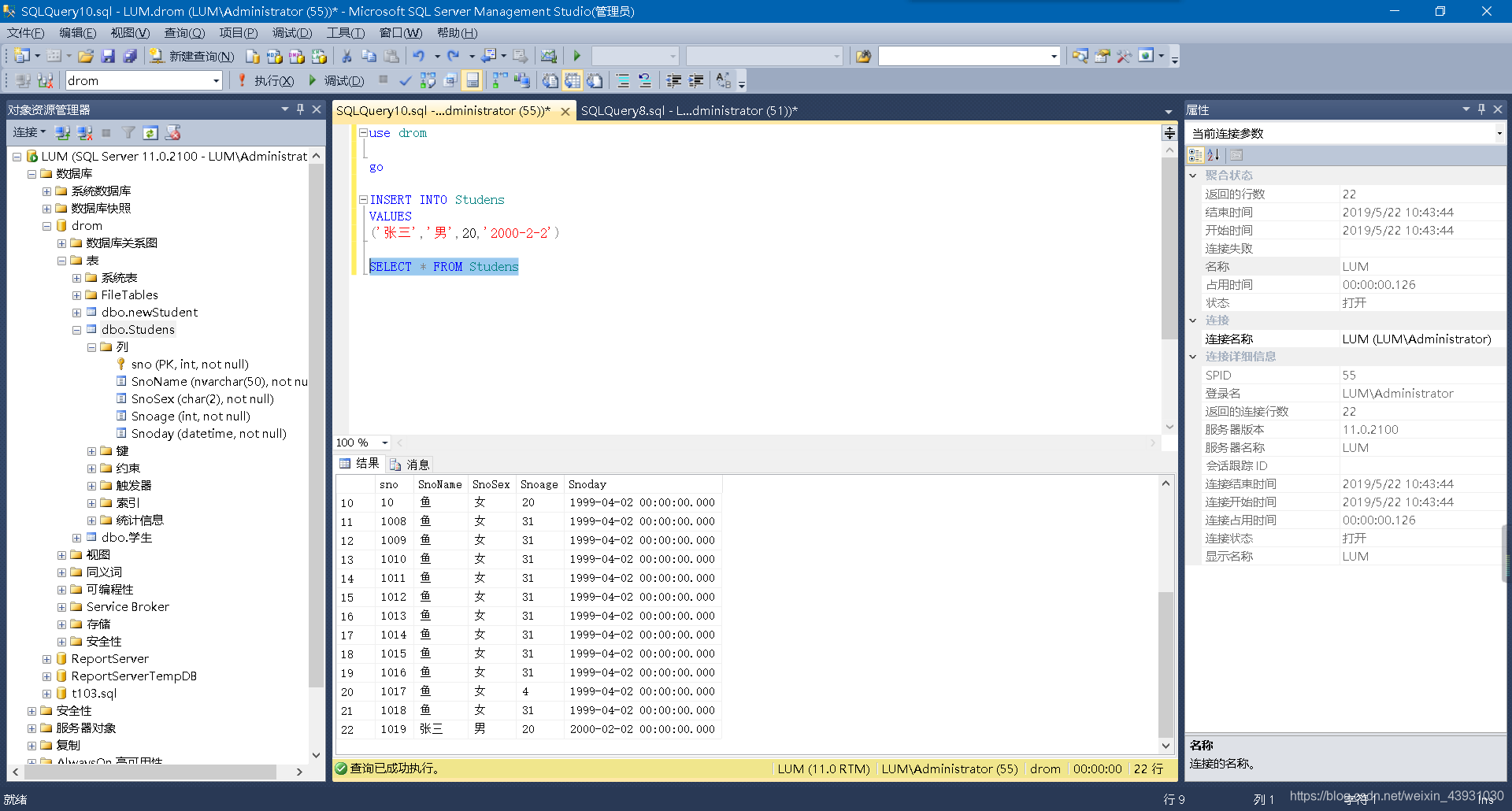Expand the ReportServer database node

46,659
